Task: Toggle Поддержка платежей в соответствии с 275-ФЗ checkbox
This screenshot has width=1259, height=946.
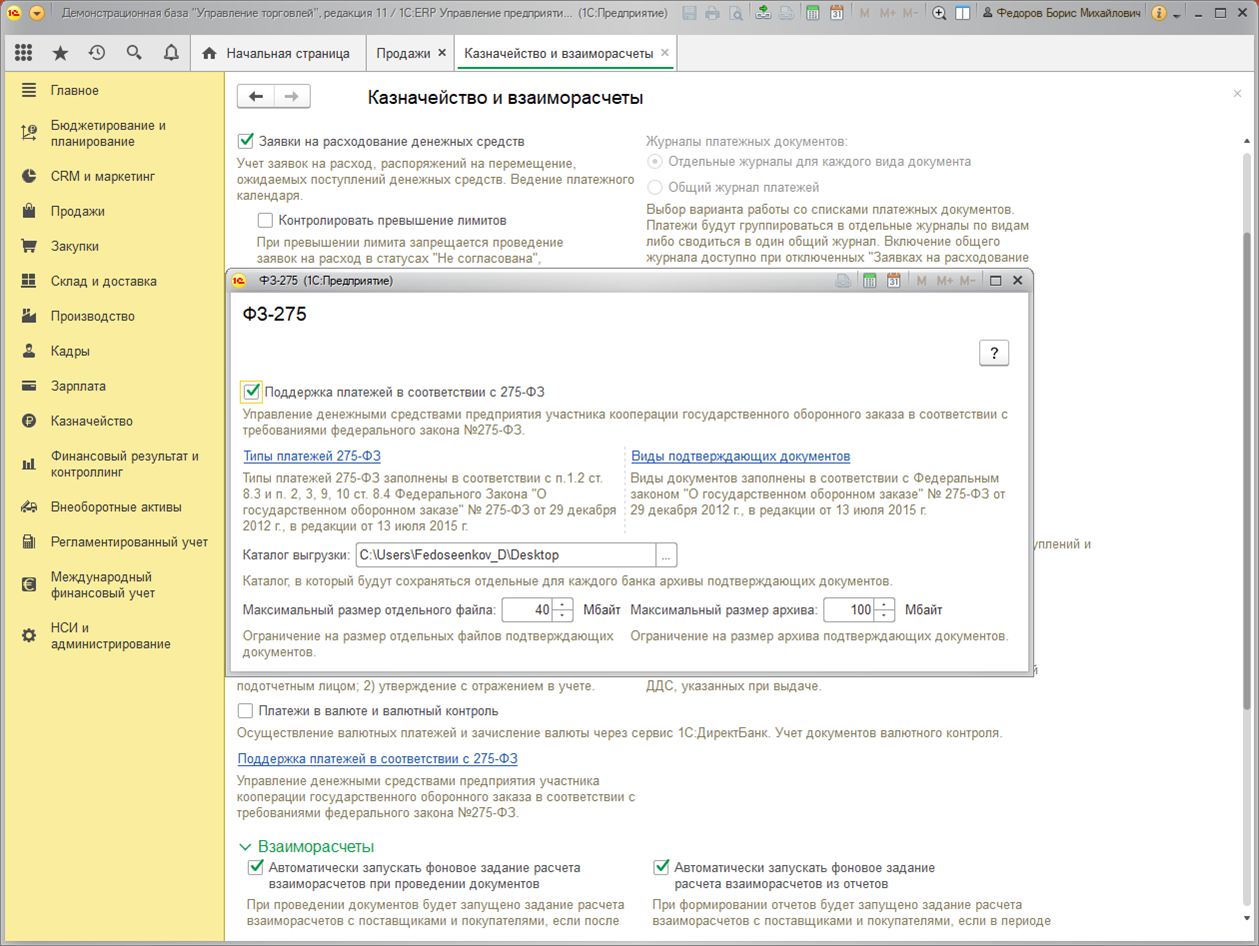Action: (252, 392)
